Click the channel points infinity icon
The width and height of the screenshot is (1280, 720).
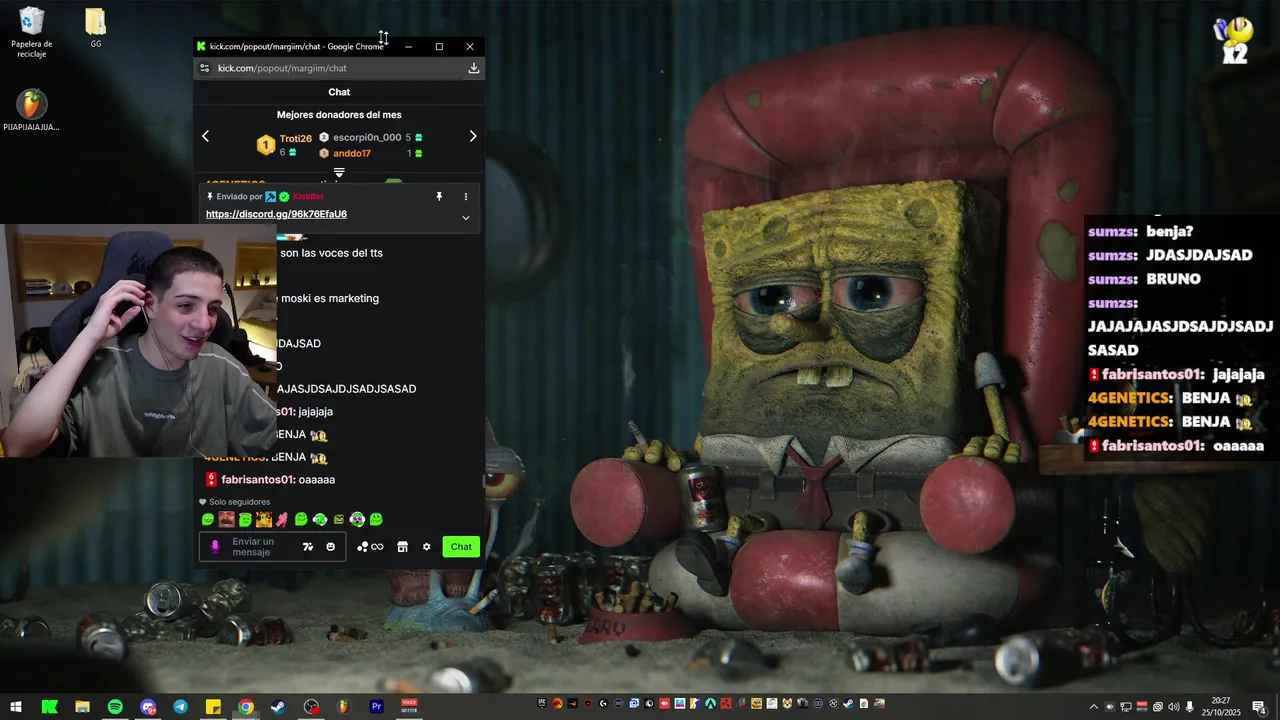tap(377, 547)
